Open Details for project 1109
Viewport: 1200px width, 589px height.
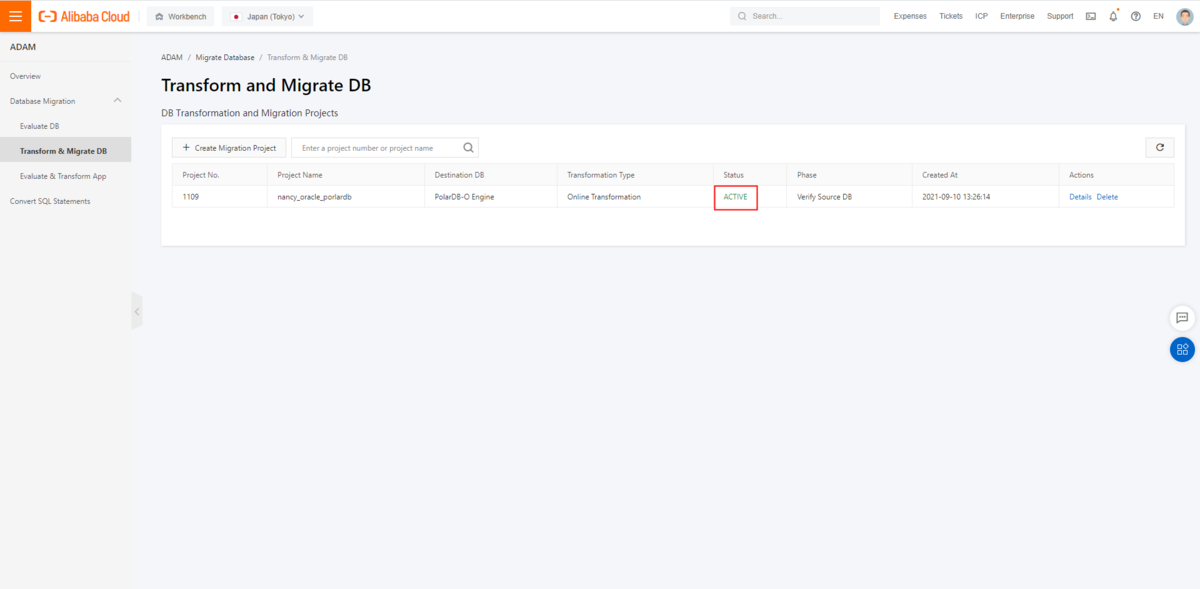[x=1080, y=197]
